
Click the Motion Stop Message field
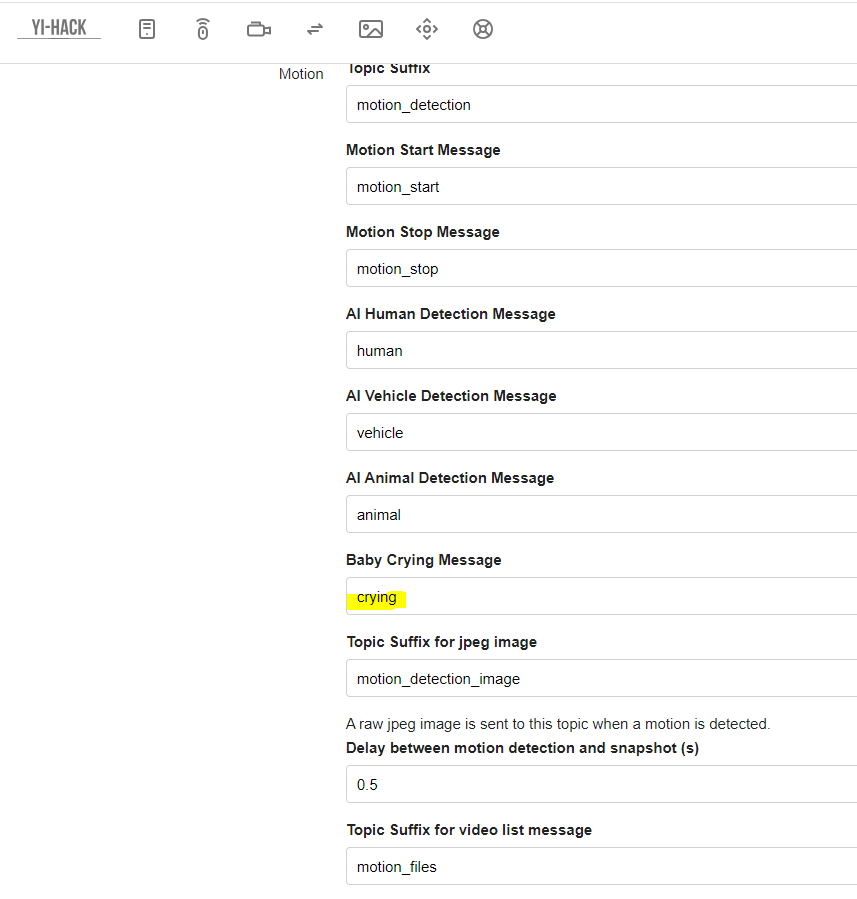tap(601, 268)
